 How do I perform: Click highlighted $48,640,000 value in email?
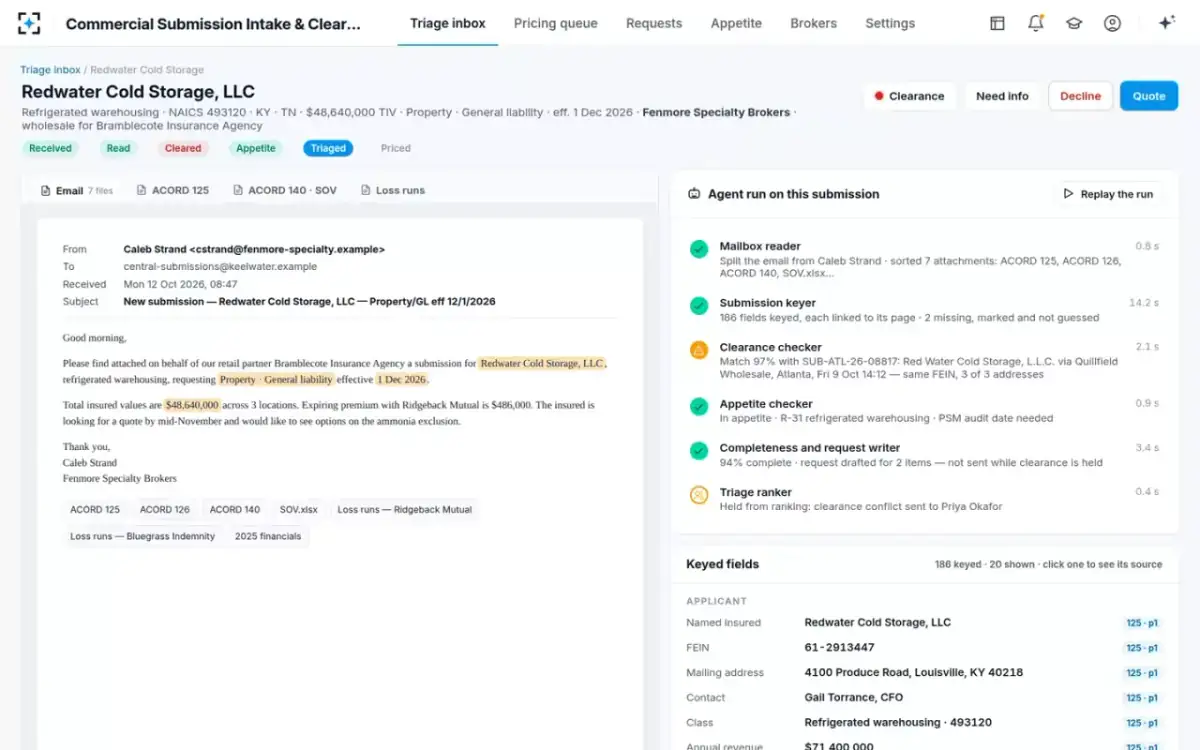tap(192, 405)
